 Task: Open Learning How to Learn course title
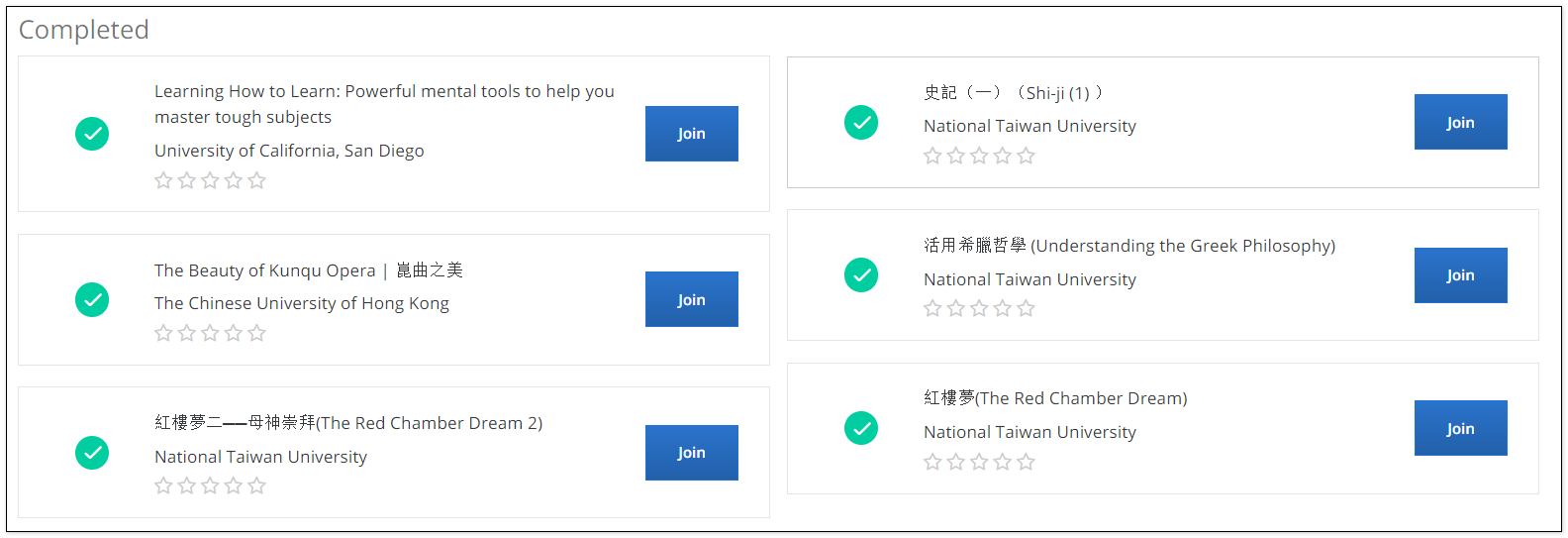[384, 104]
